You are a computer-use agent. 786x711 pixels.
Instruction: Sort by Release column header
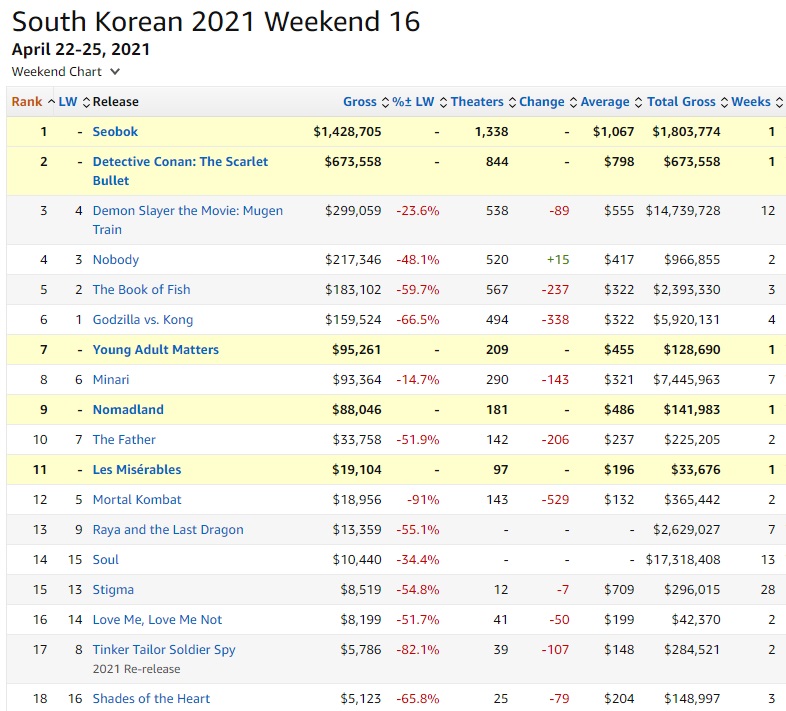(116, 102)
